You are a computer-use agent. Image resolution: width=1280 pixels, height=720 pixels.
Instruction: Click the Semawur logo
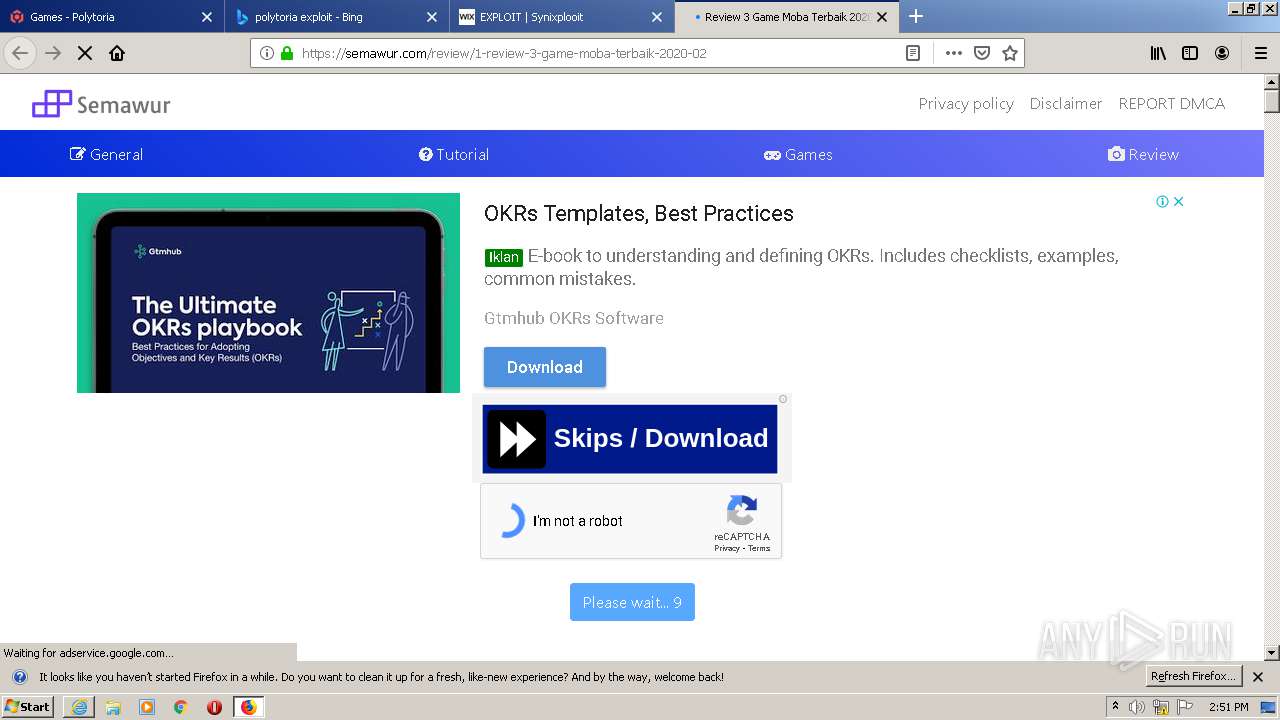click(101, 104)
